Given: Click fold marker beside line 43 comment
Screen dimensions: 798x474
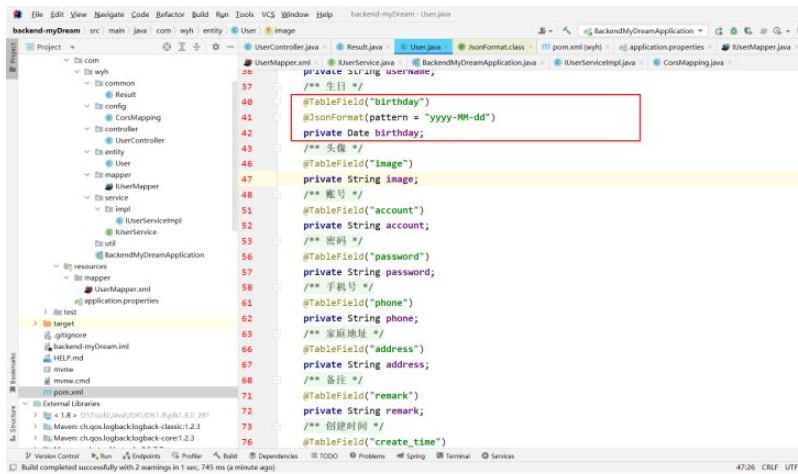Looking at the screenshot, I should (x=277, y=149).
